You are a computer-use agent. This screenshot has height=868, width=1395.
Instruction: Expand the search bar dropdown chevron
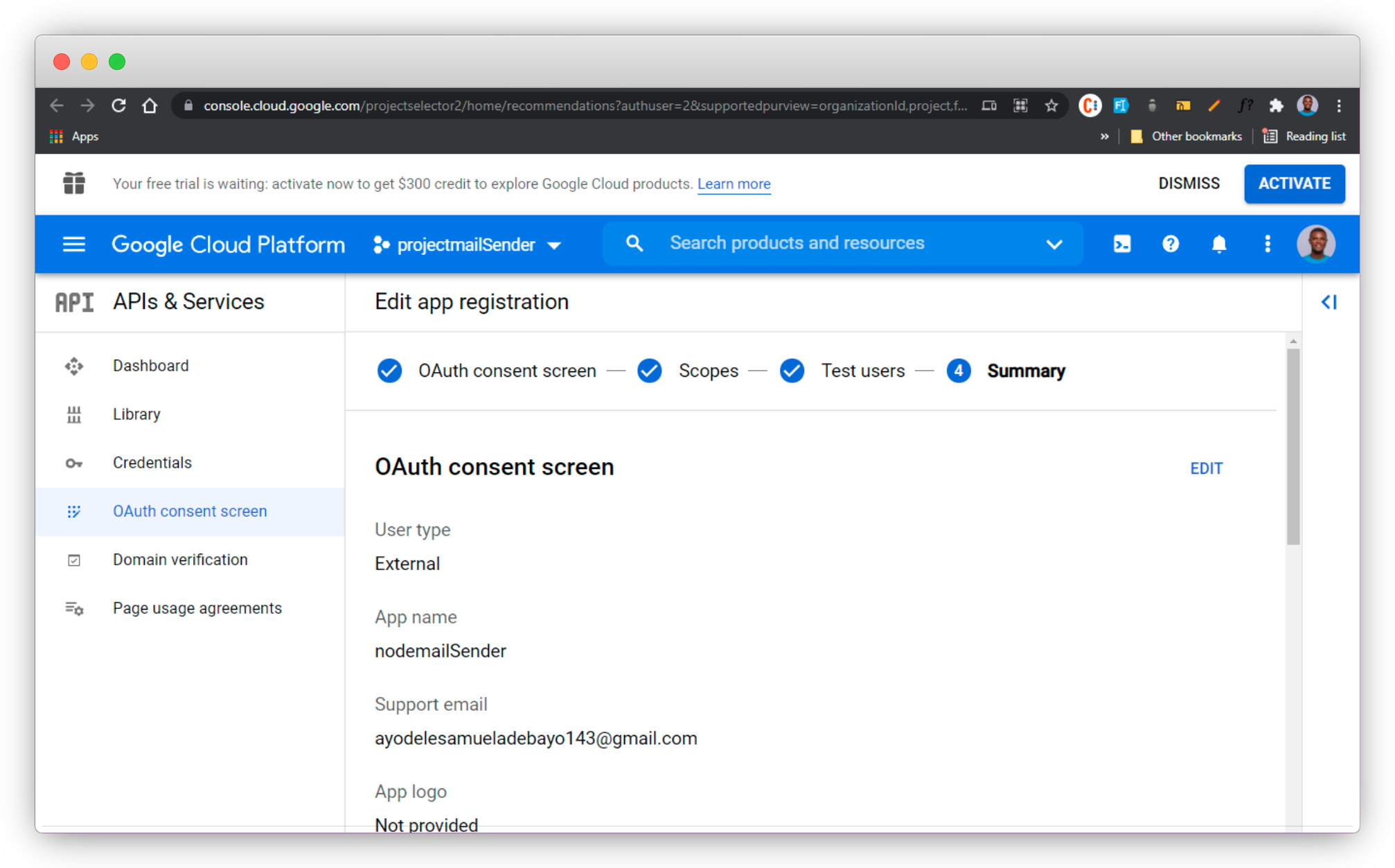pos(1054,244)
